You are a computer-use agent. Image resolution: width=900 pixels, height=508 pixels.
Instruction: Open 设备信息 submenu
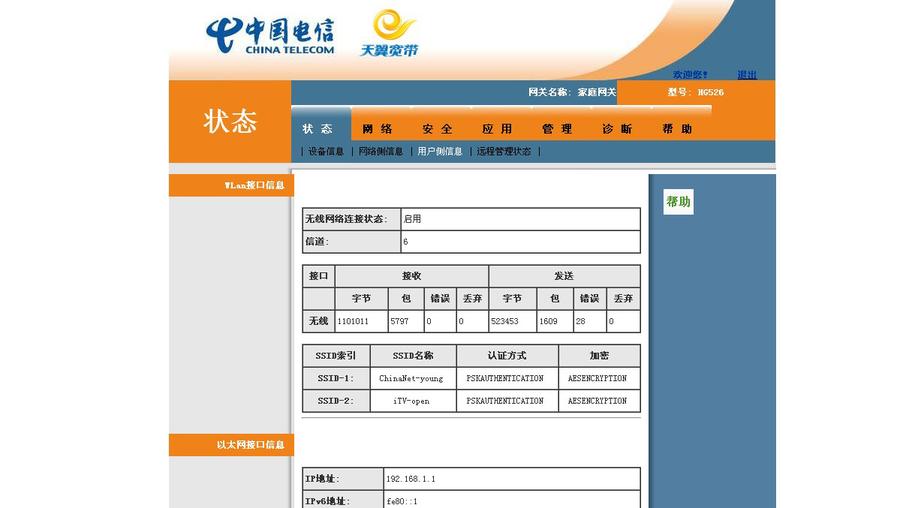click(326, 152)
